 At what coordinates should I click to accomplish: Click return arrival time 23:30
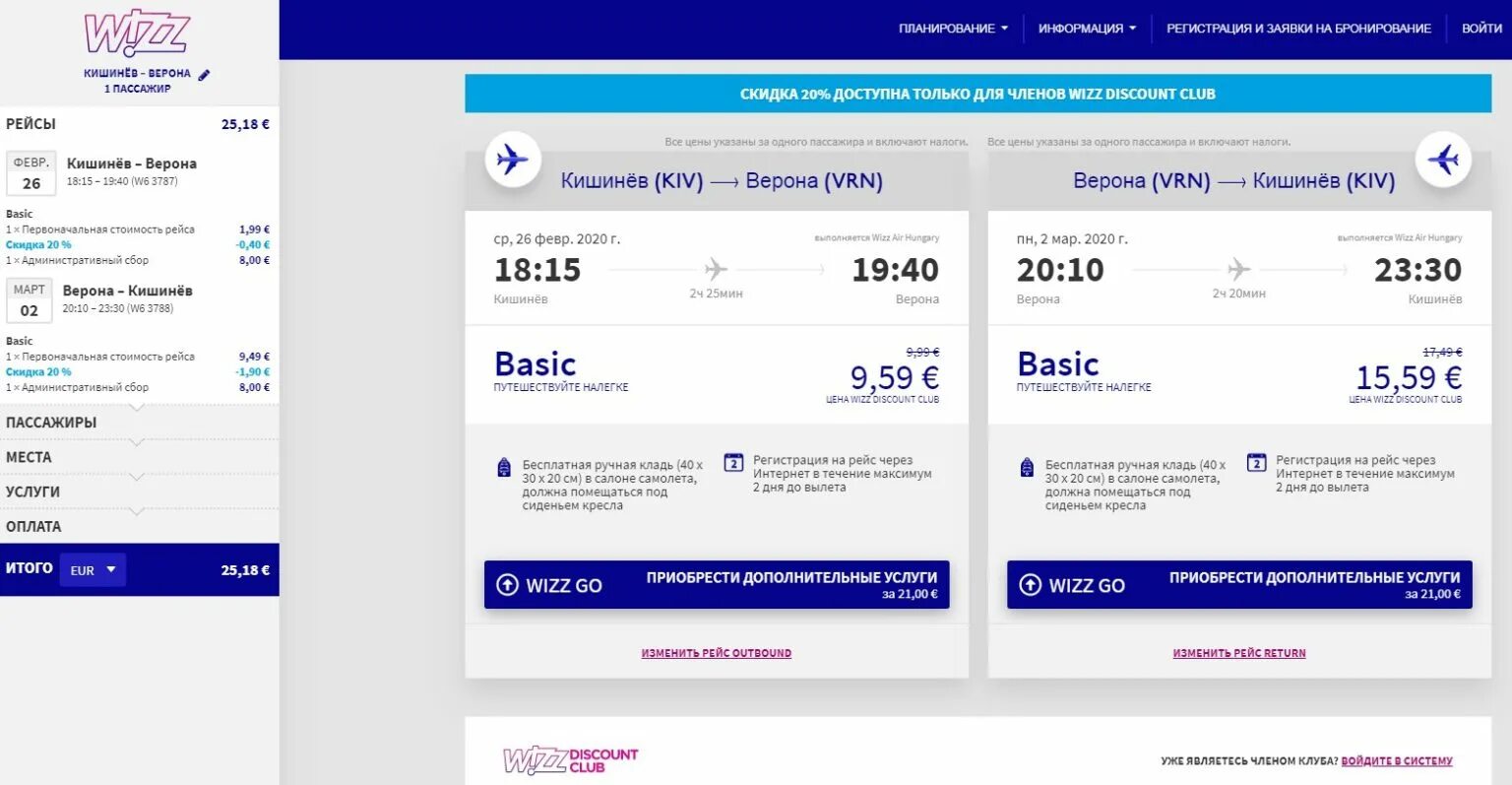pos(1417,270)
